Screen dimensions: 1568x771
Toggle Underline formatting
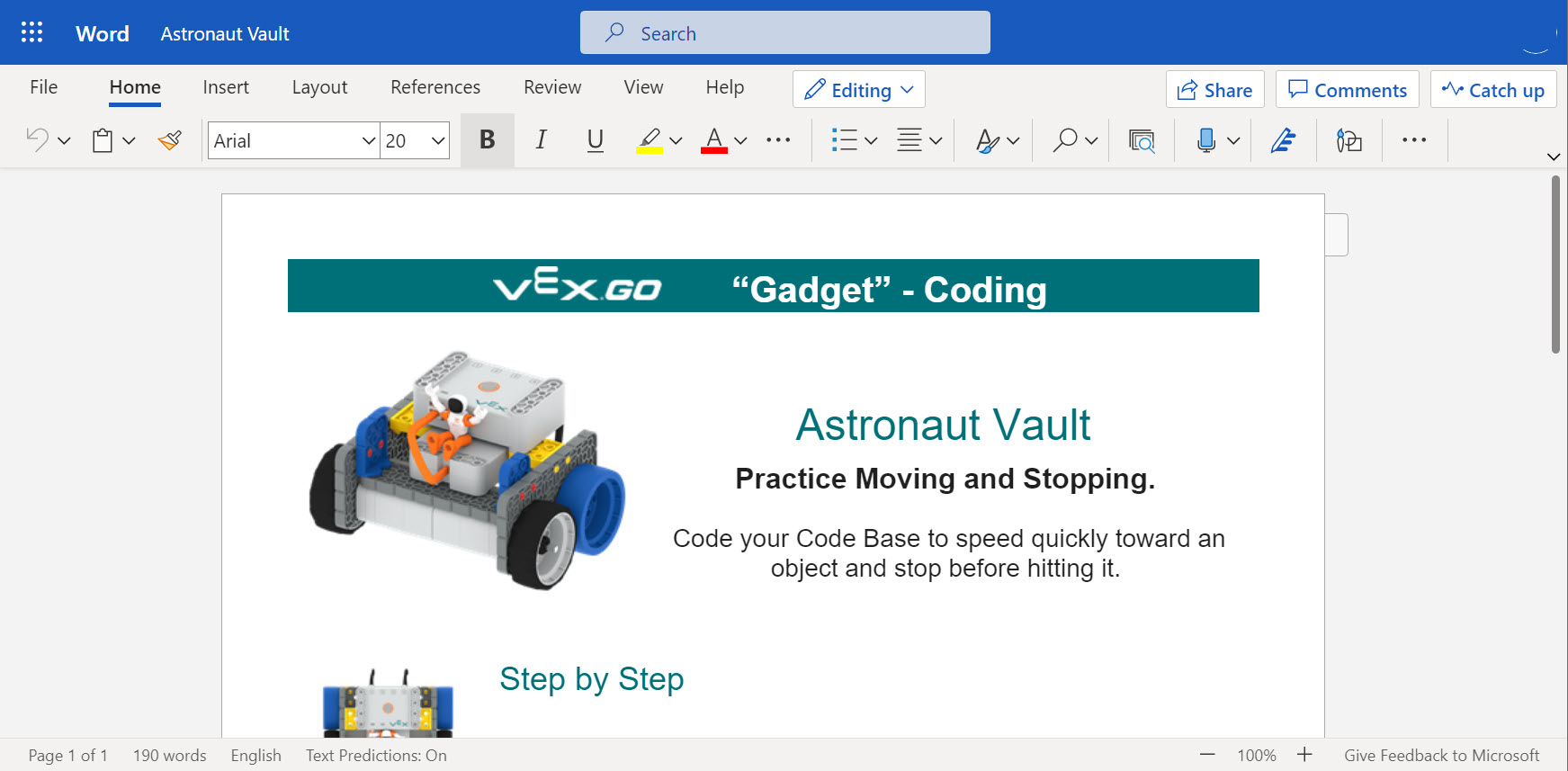pyautogui.click(x=595, y=140)
